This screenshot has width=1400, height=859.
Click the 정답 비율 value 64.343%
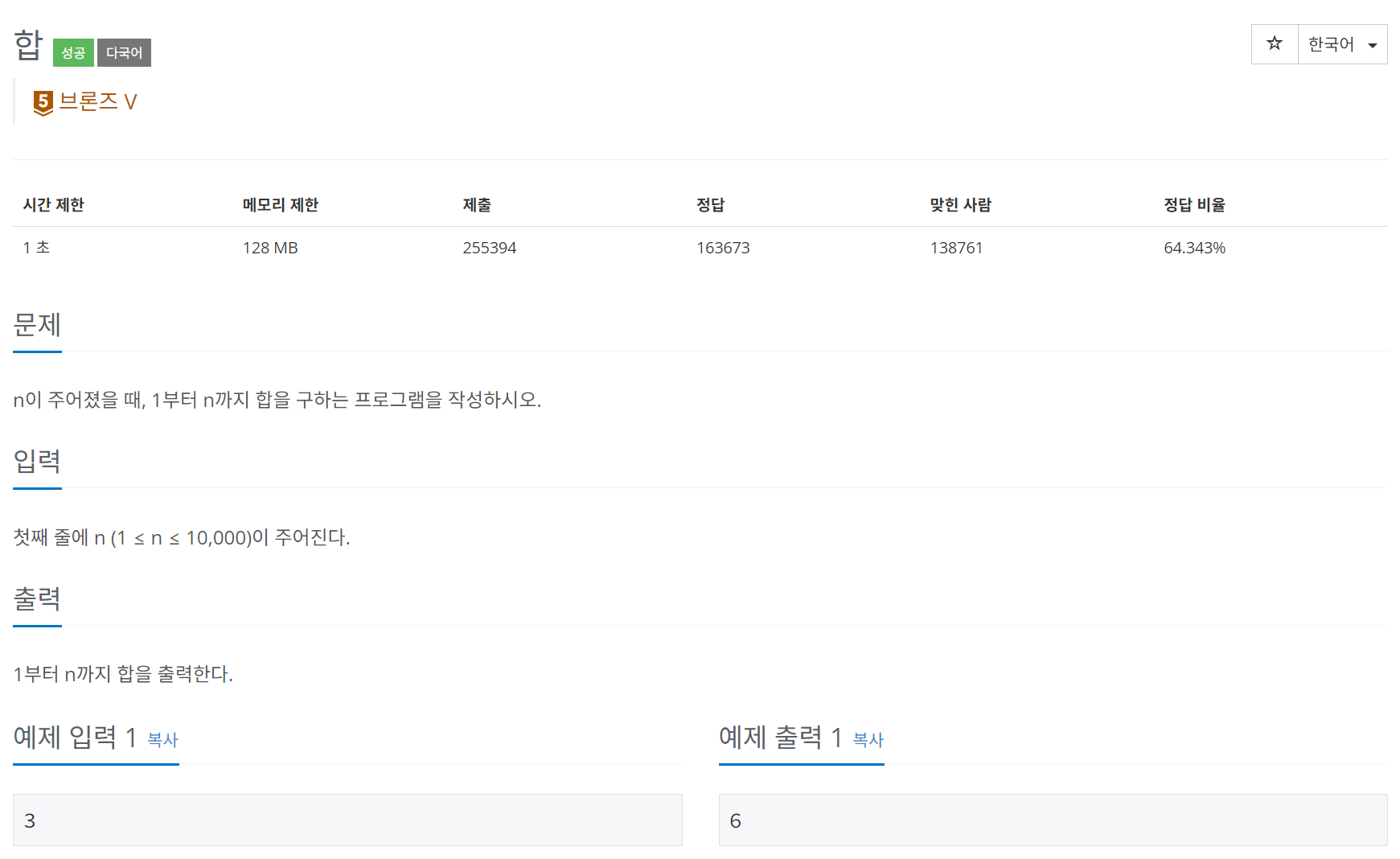click(1194, 248)
